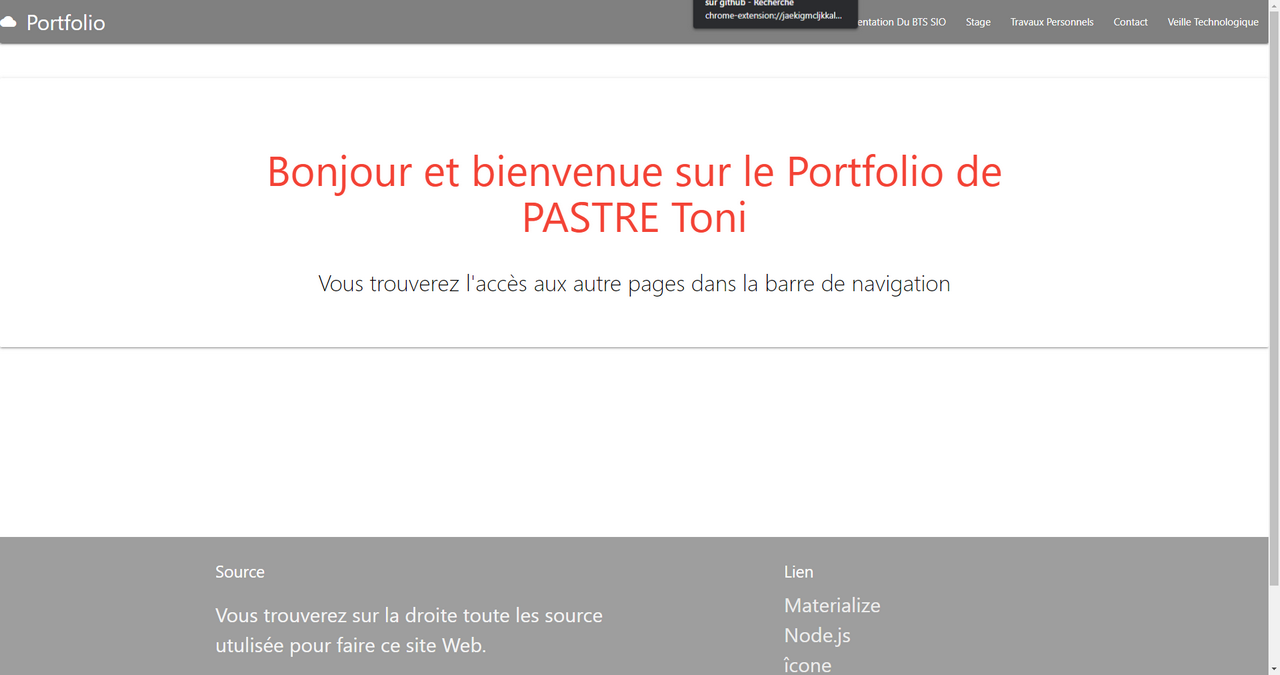Select the welcome heading for PASTRE Toni
Viewport: 1280px width, 675px height.
pyautogui.click(x=633, y=194)
